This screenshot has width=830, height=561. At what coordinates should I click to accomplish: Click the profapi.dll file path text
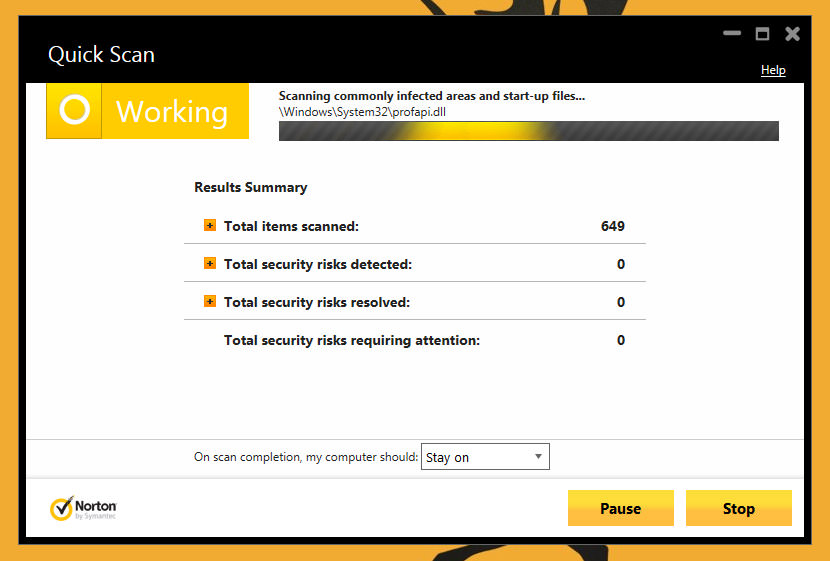(x=362, y=112)
